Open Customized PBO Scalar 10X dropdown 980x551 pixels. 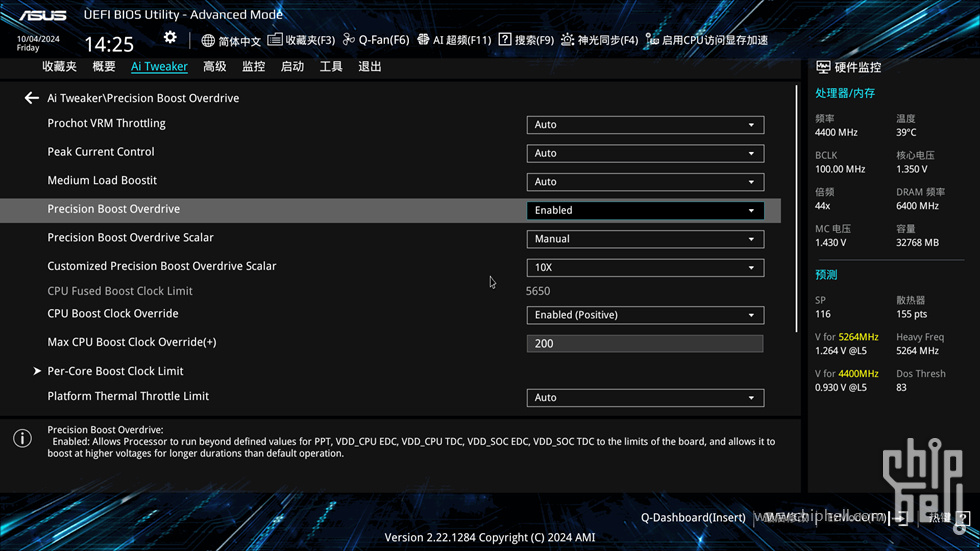[x=645, y=268]
